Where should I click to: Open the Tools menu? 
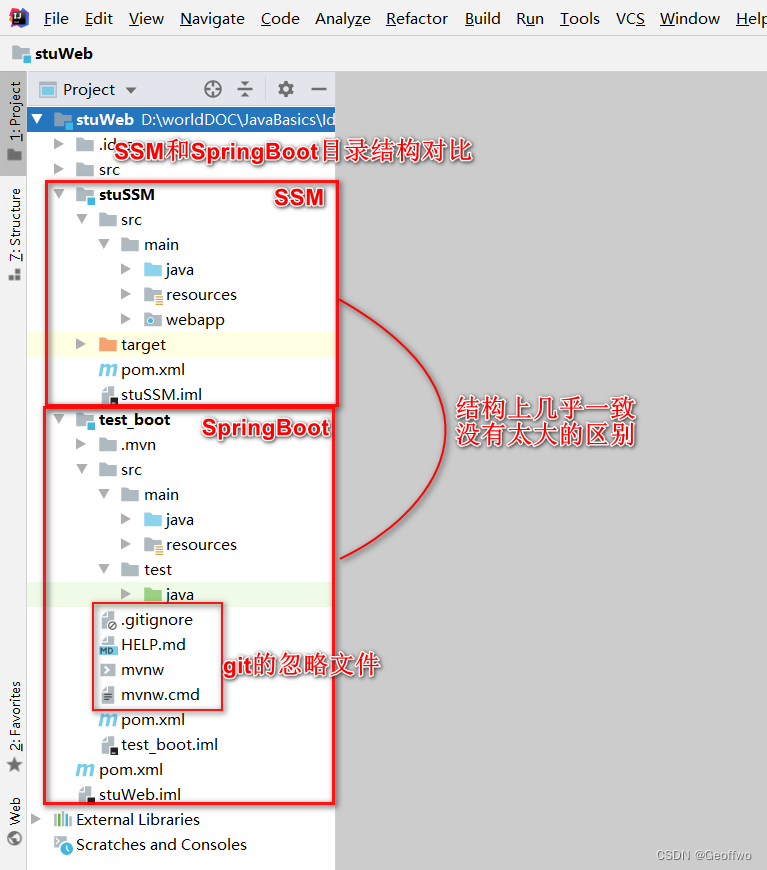[579, 19]
